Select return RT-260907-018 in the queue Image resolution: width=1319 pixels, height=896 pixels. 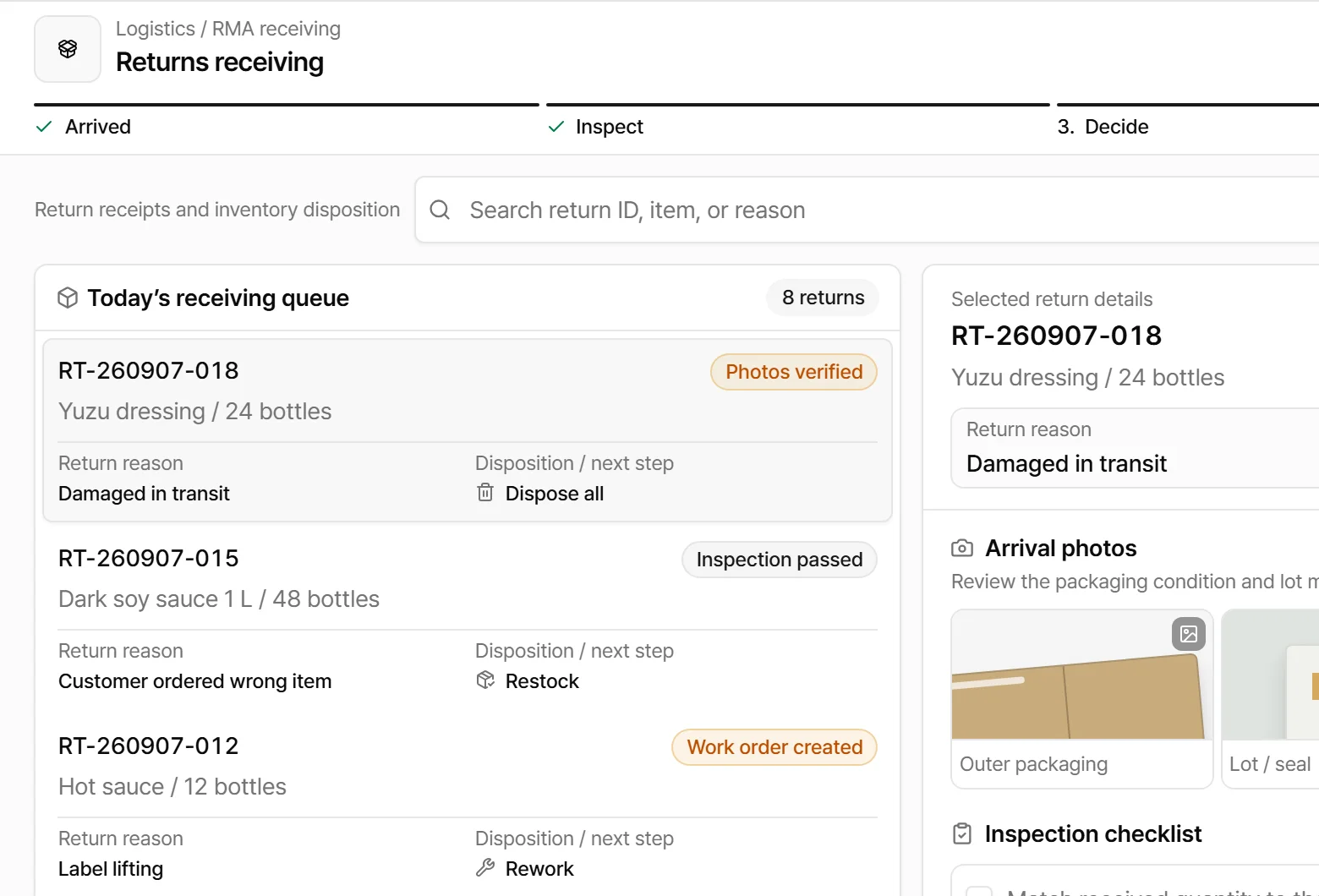point(468,430)
